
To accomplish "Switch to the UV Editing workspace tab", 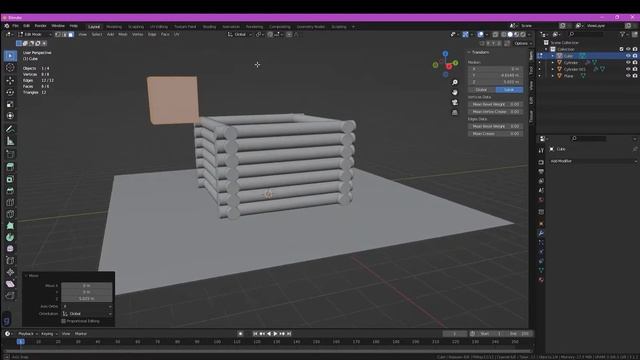I will 159,27.
